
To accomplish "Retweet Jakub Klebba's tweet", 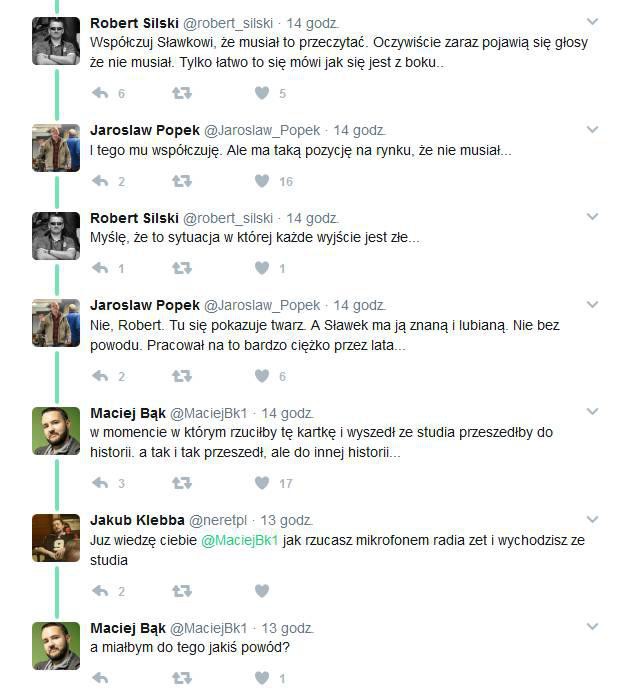I will (x=181, y=591).
